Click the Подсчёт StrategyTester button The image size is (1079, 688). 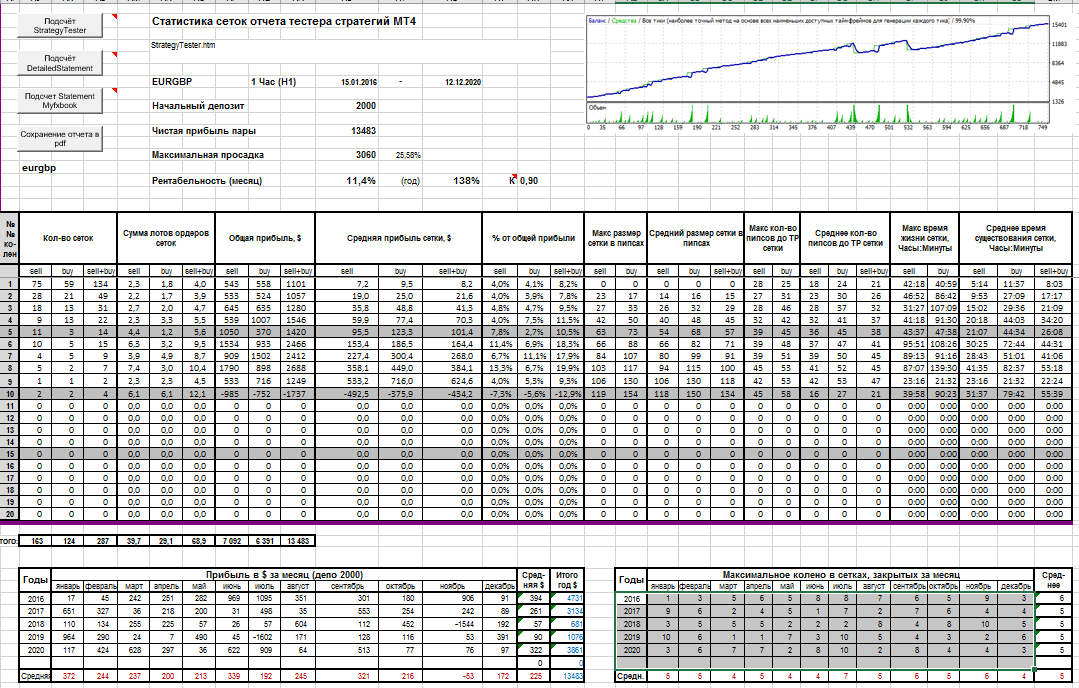(60, 26)
